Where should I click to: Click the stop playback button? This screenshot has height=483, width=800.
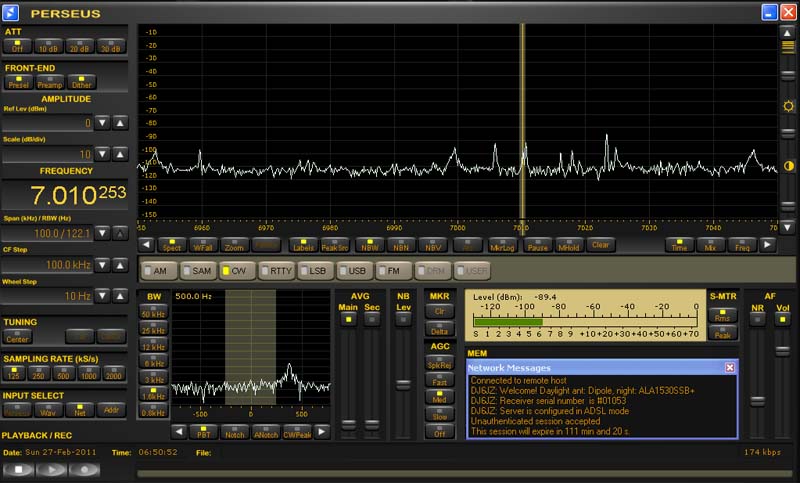click(18, 470)
